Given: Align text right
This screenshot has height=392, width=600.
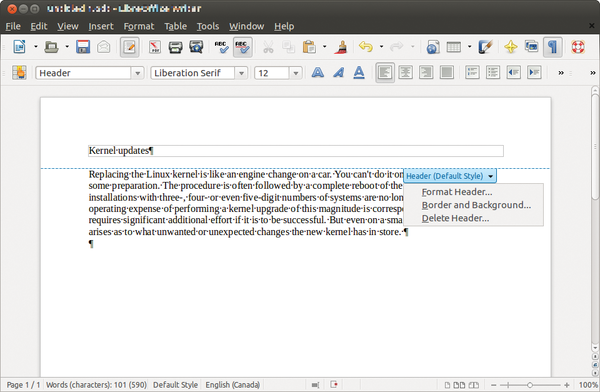Looking at the screenshot, I should point(426,72).
